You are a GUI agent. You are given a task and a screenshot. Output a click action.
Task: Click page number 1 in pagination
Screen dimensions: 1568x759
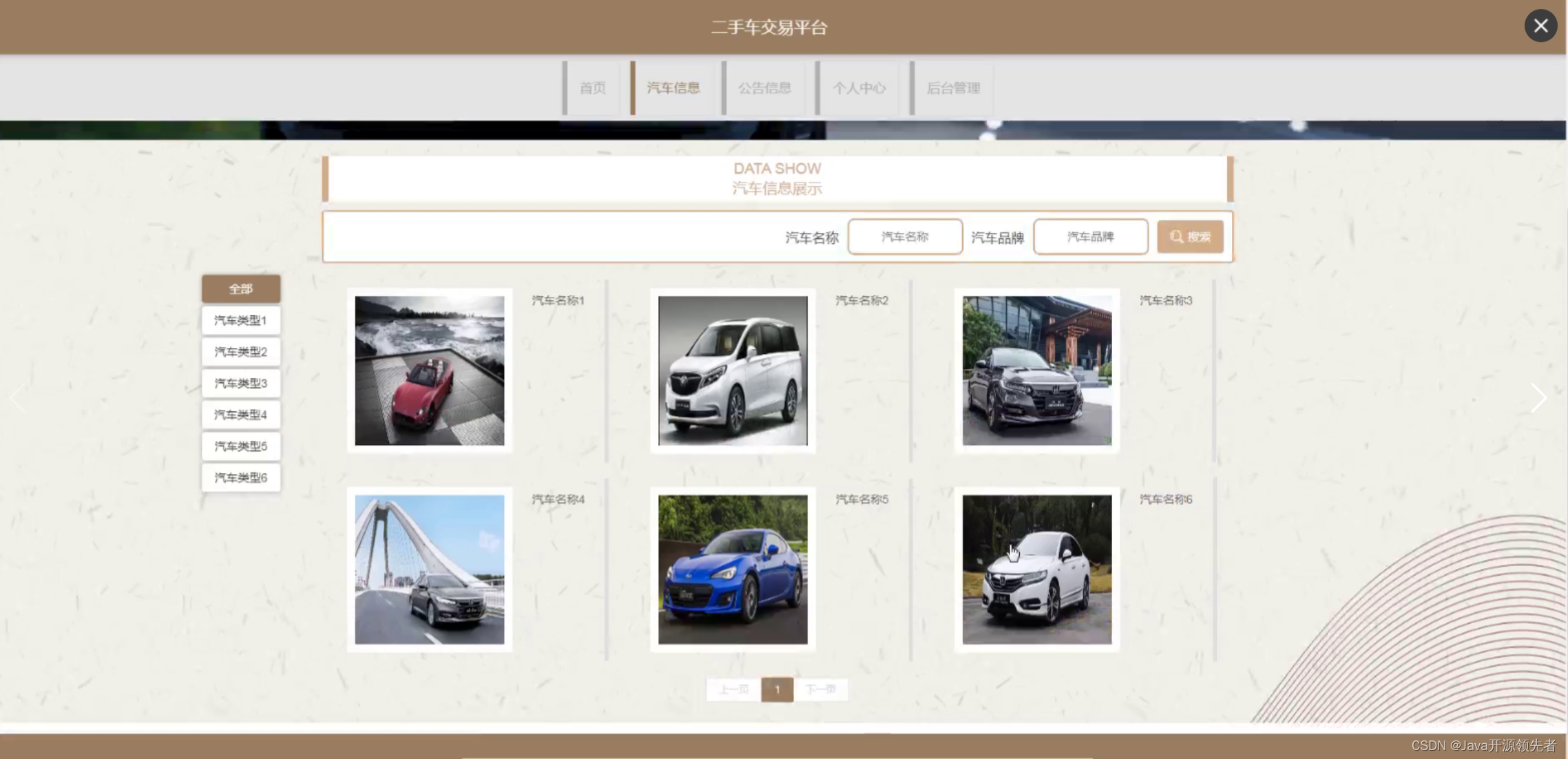[777, 689]
